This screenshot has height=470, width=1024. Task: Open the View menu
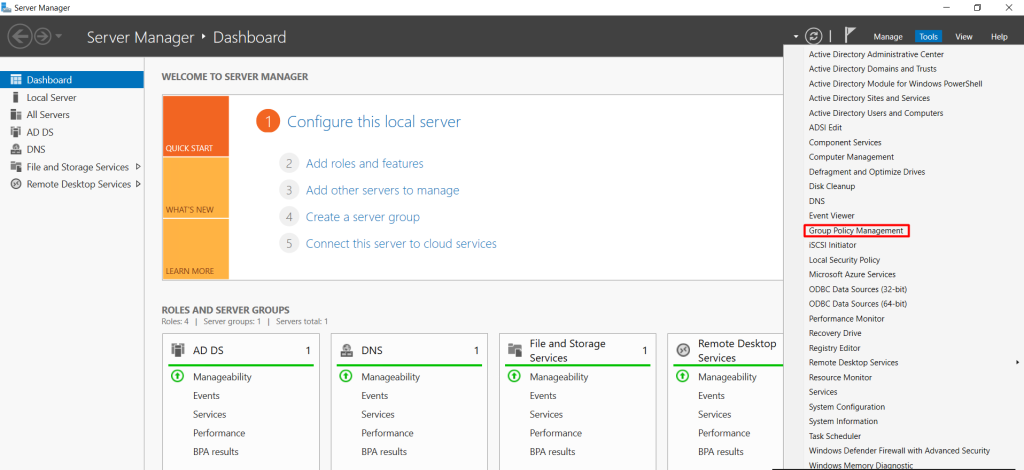(x=964, y=37)
